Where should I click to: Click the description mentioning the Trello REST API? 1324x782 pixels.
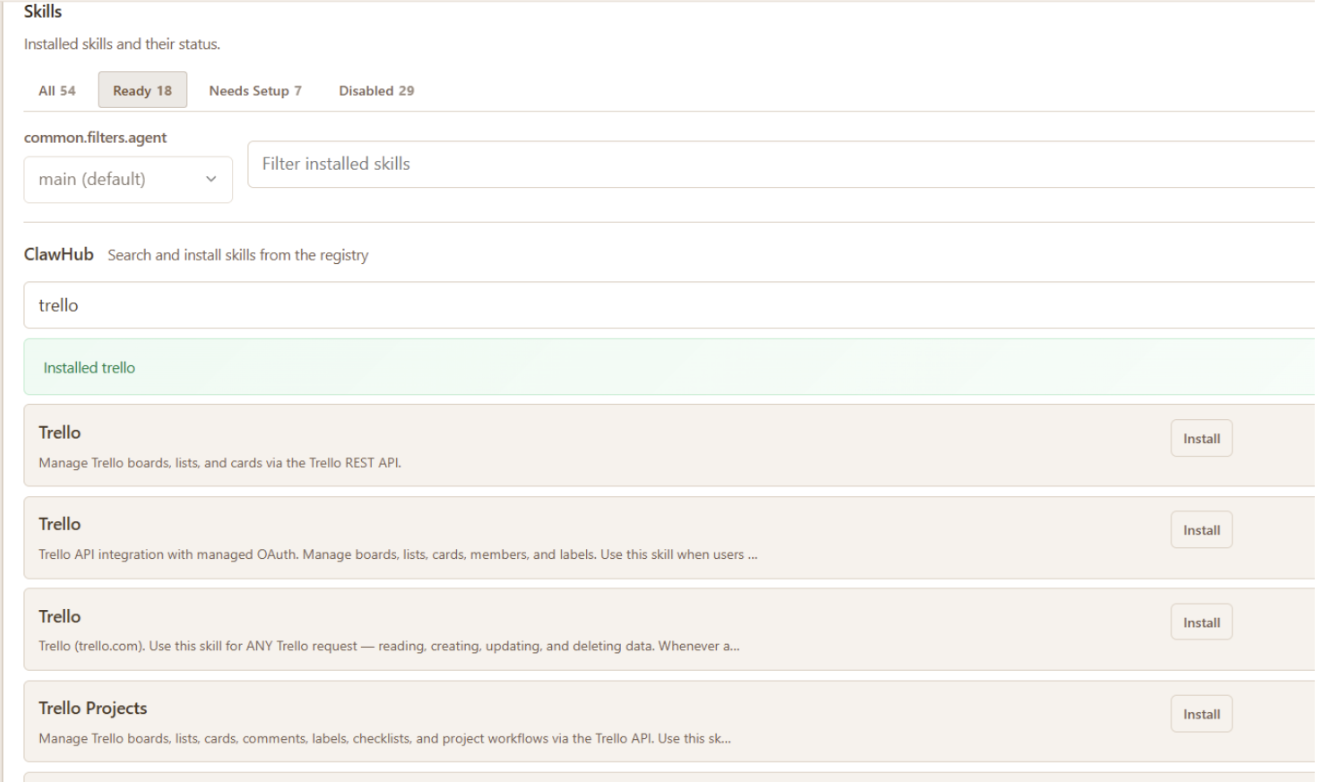[220, 462]
